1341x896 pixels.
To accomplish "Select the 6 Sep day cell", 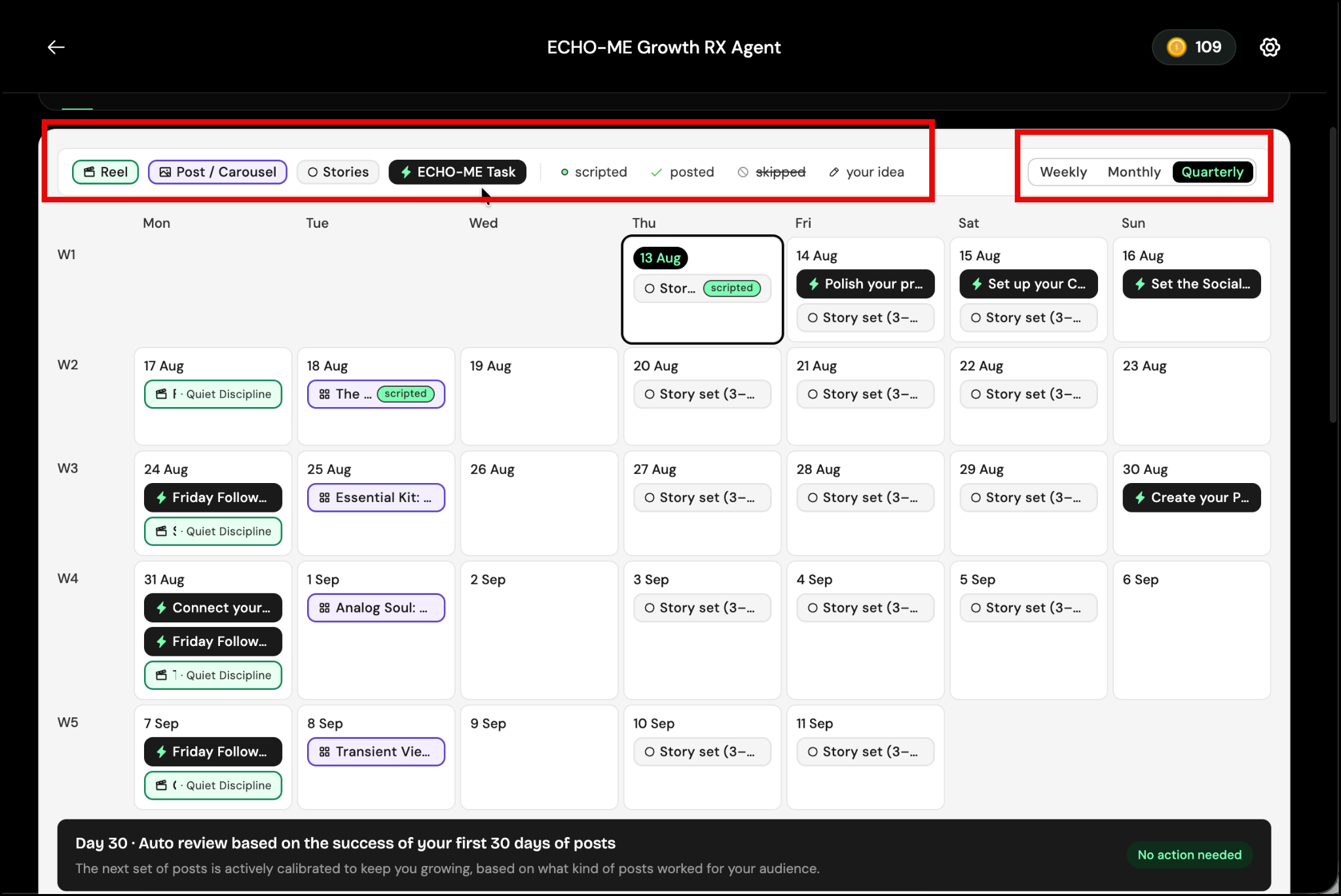I will [1192, 630].
